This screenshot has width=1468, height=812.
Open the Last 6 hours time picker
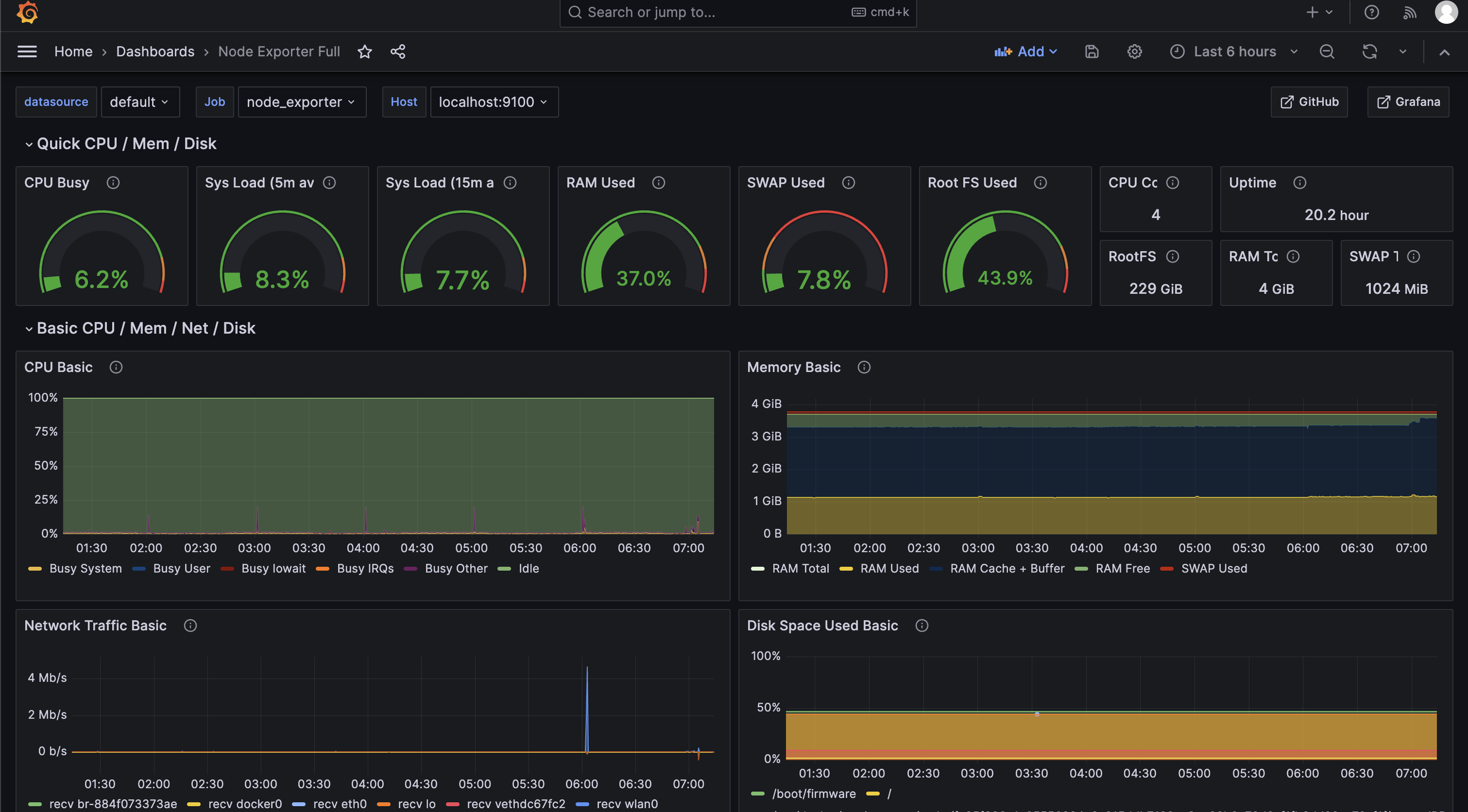click(x=1234, y=52)
